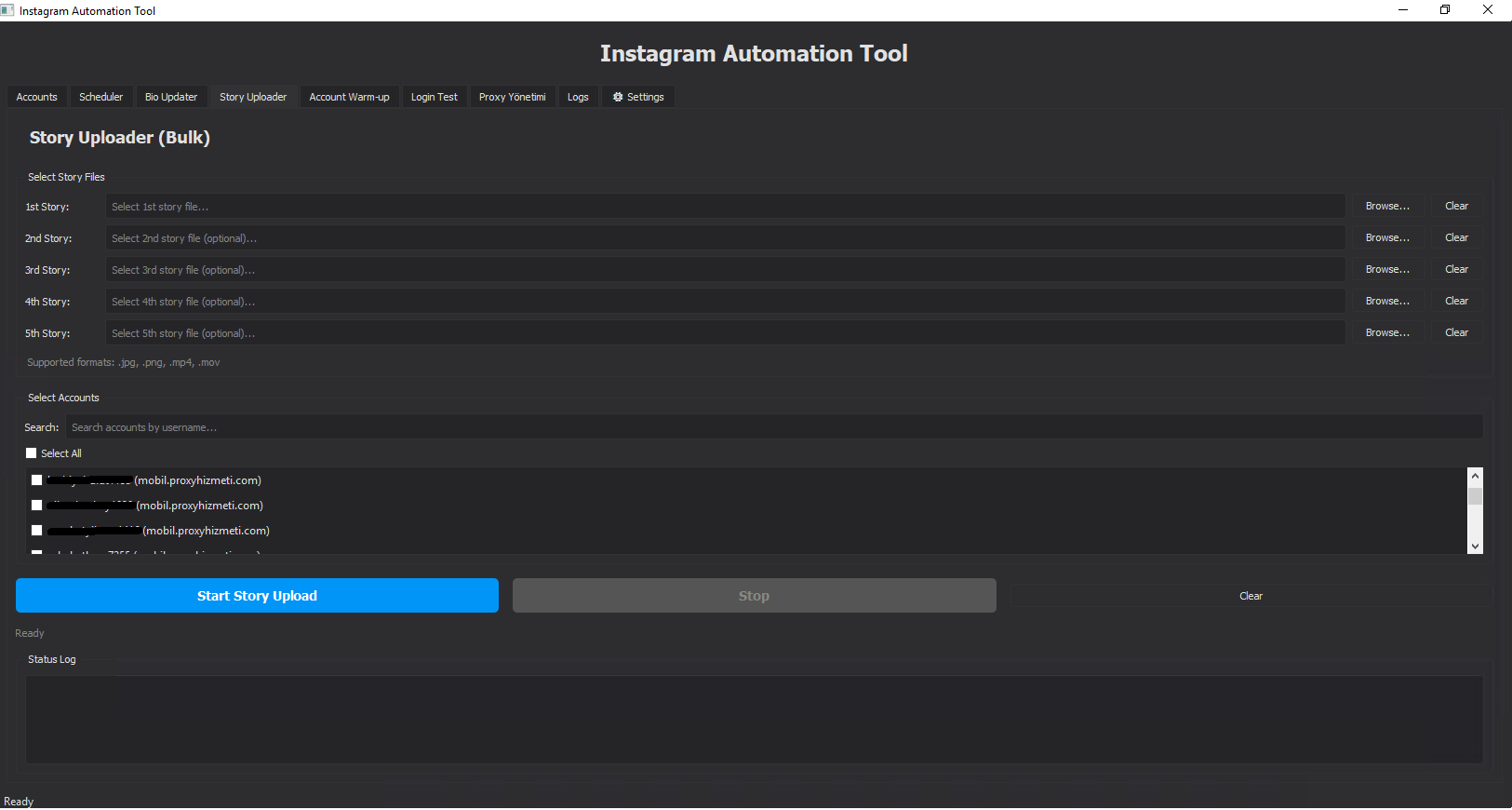Click the "1st Story:" label
Image resolution: width=1512 pixels, height=810 pixels.
tap(47, 207)
